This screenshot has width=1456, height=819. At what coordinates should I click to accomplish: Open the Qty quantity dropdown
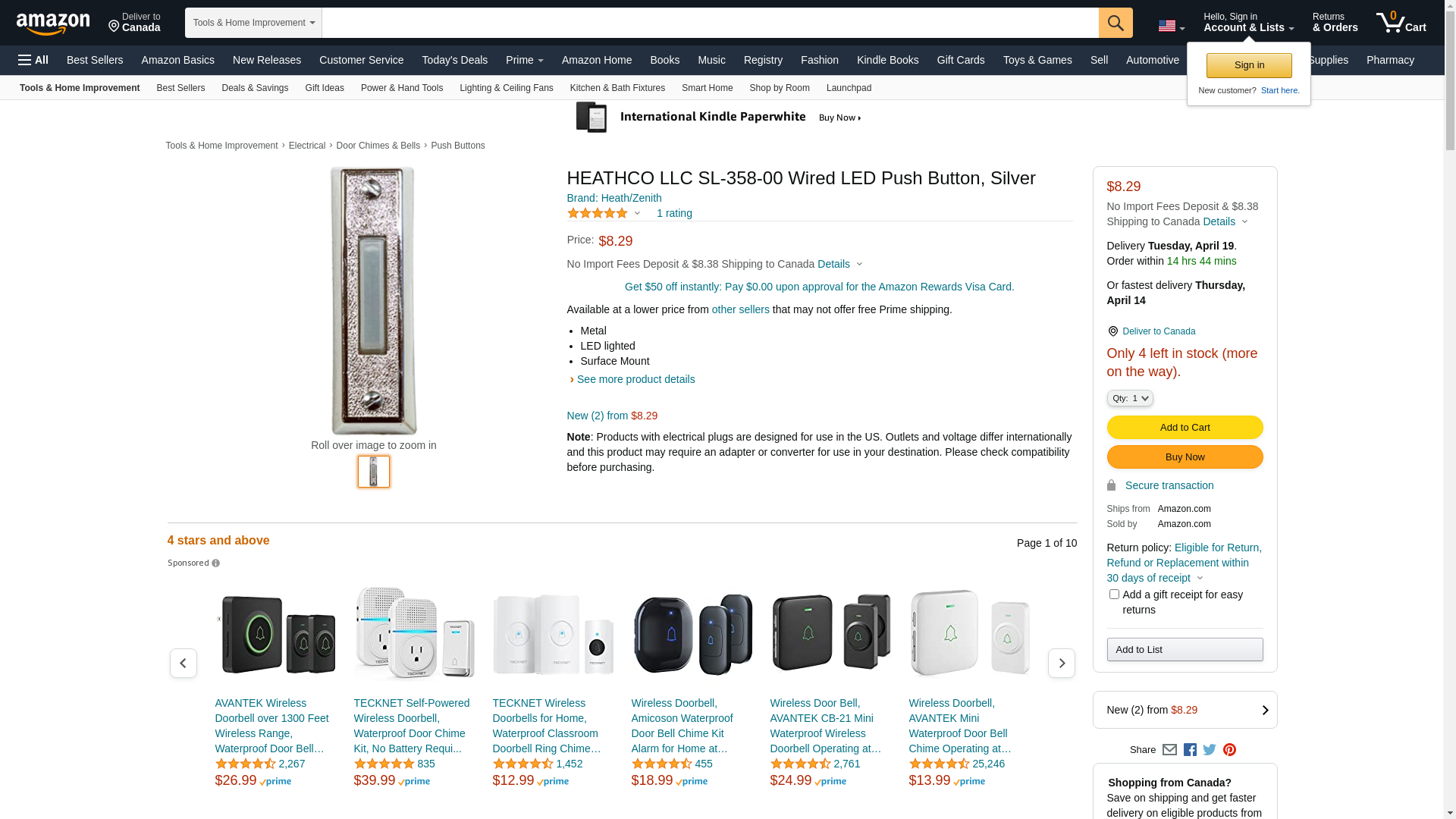(1130, 398)
